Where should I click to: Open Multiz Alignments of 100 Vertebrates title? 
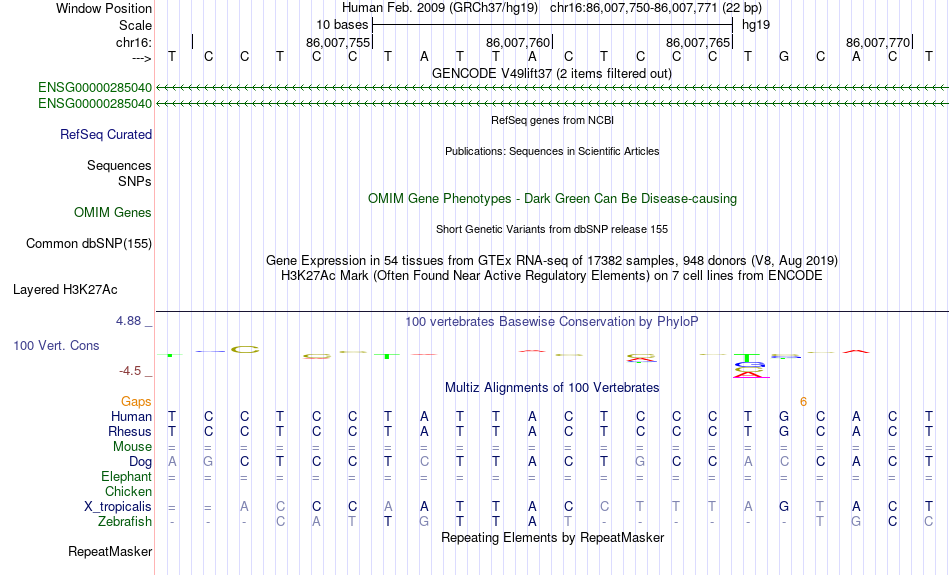552,388
